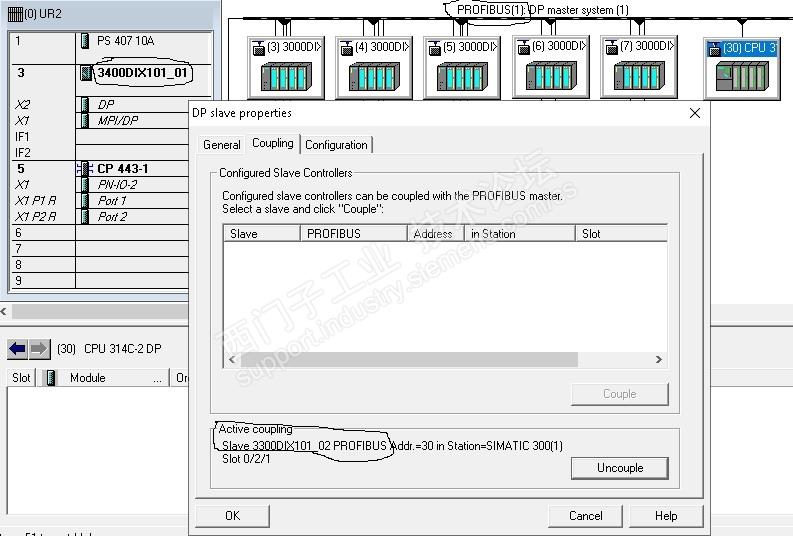
Task: Select empty rack slot 9 row
Action: (100, 281)
